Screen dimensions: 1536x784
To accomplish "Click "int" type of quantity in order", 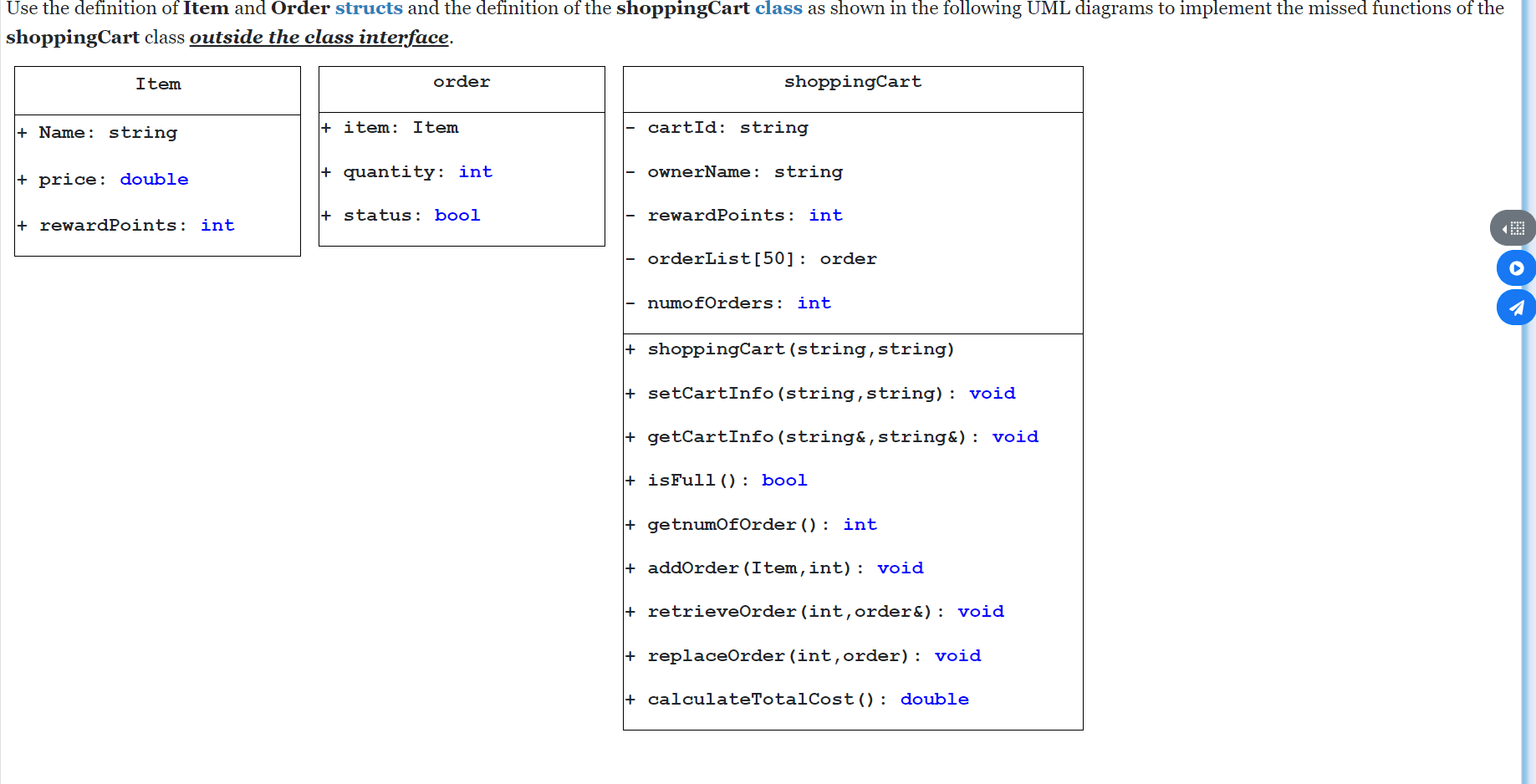I will point(475,171).
